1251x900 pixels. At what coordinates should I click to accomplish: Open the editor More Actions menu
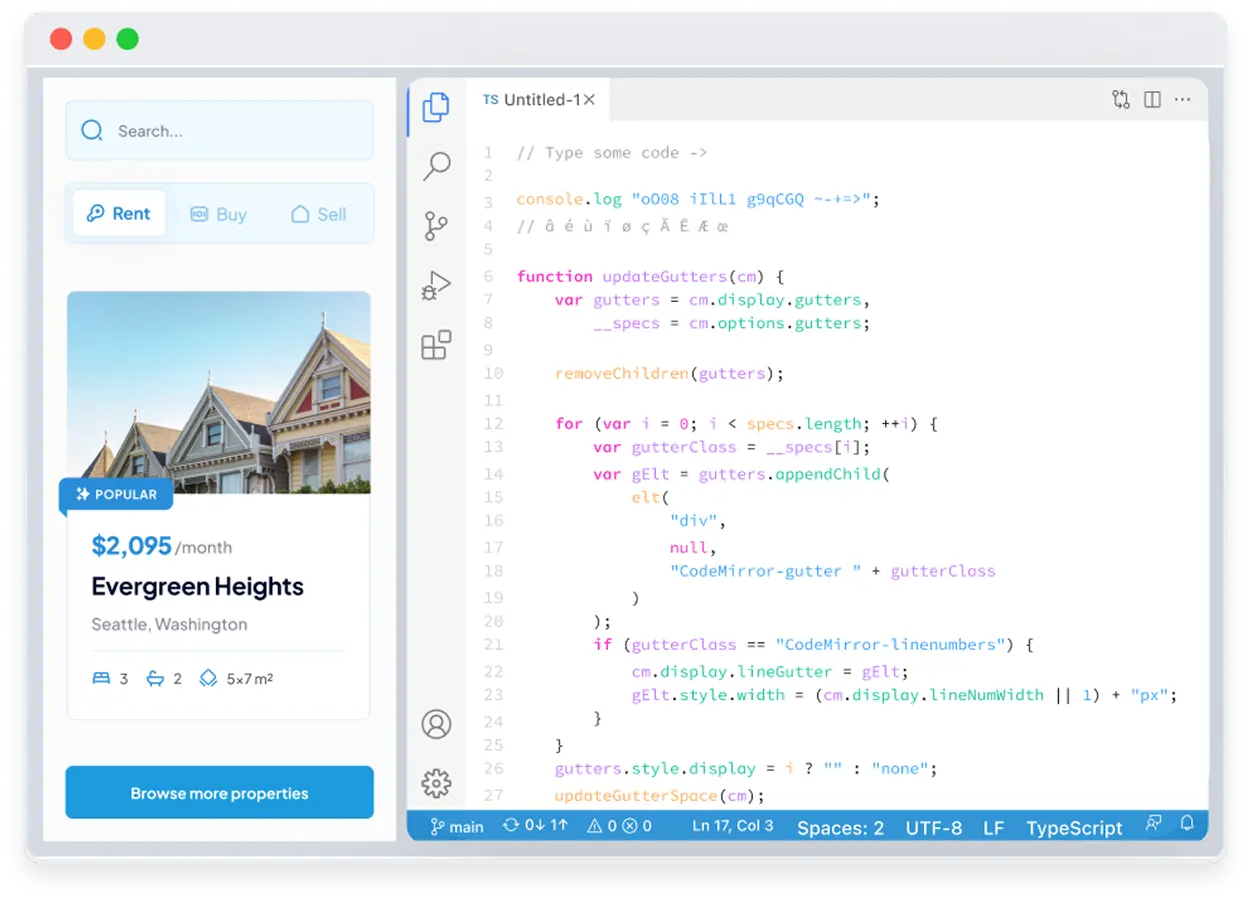(x=1183, y=99)
